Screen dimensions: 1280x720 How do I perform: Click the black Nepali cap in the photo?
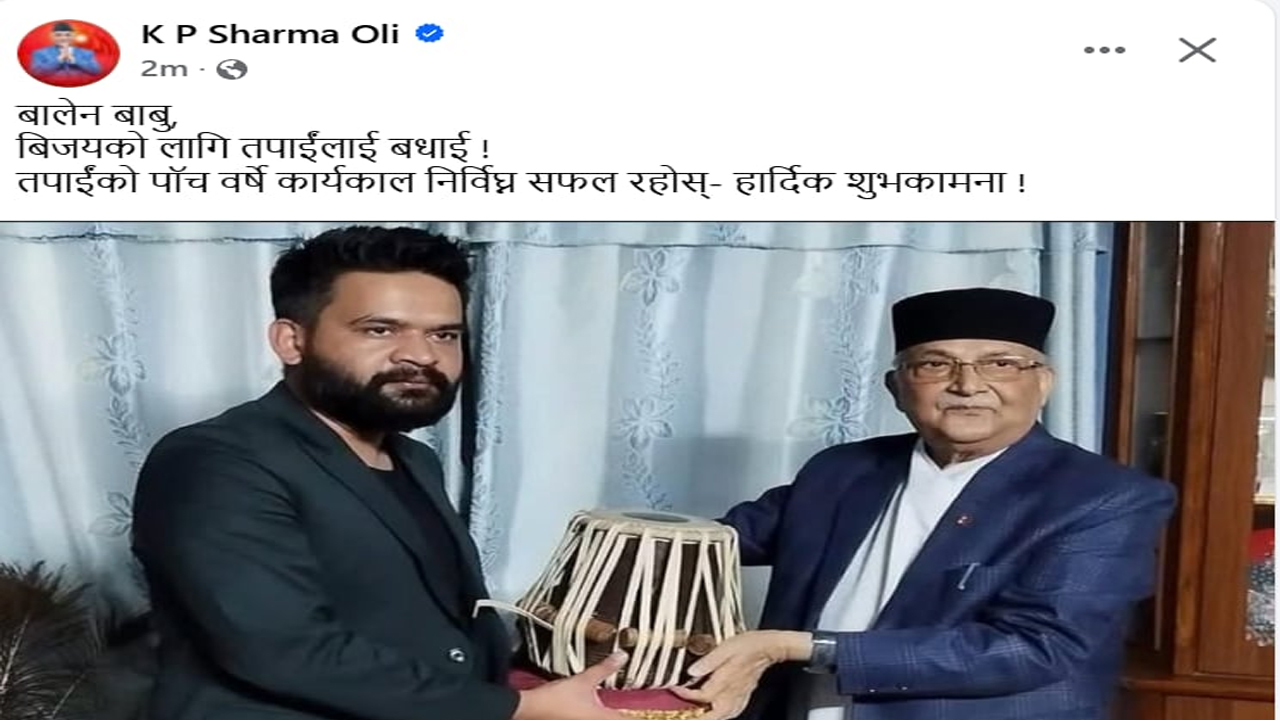coord(972,318)
